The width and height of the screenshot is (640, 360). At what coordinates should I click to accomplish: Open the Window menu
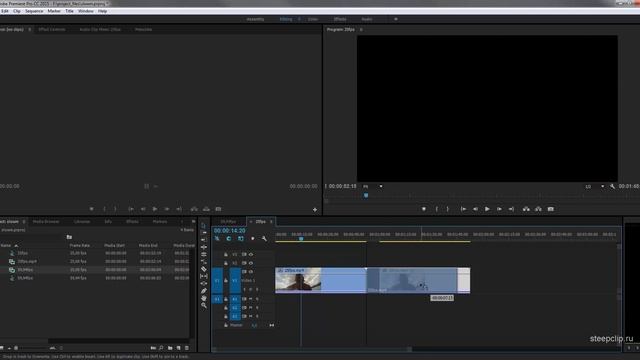point(86,11)
